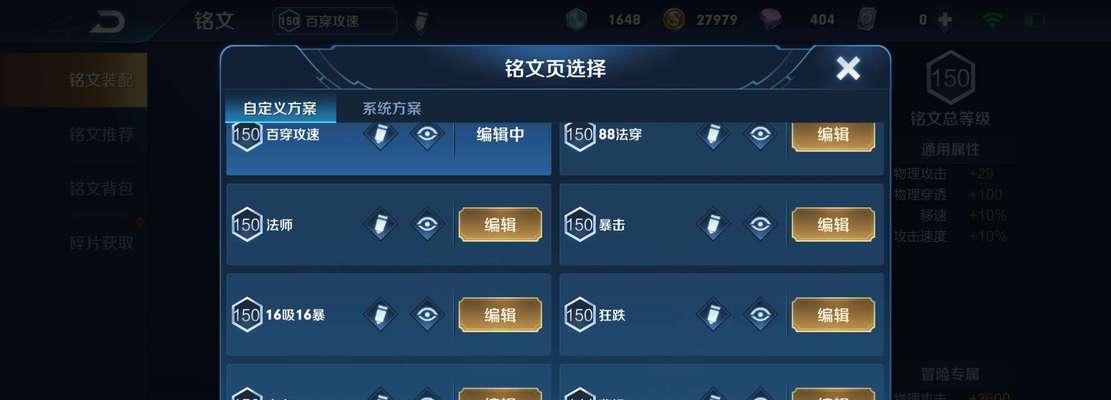The height and width of the screenshot is (400, 1111).
Task: Preview 16吸16暴 with the eye icon
Action: (x=427, y=314)
